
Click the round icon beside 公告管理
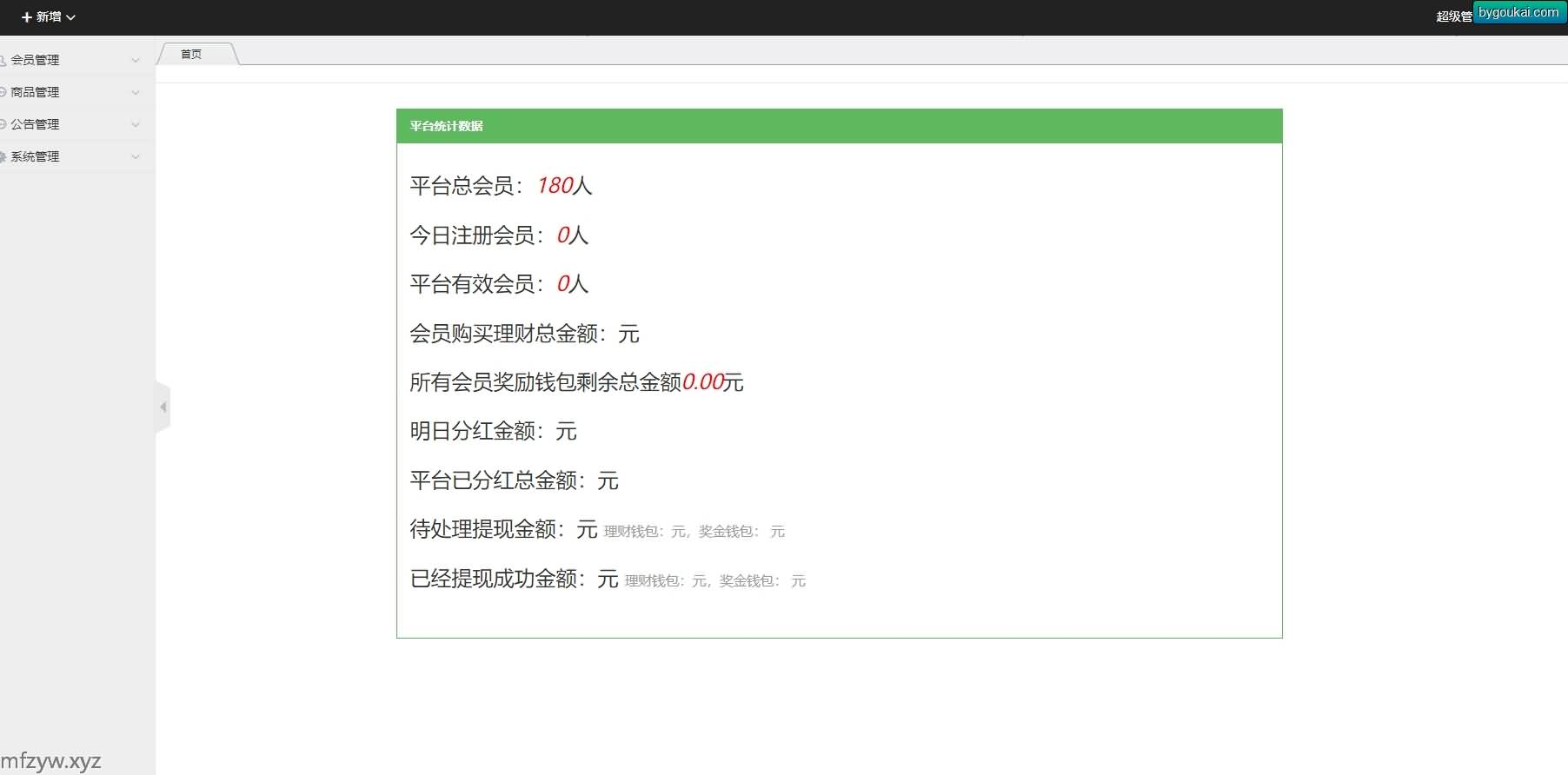click(x=3, y=124)
